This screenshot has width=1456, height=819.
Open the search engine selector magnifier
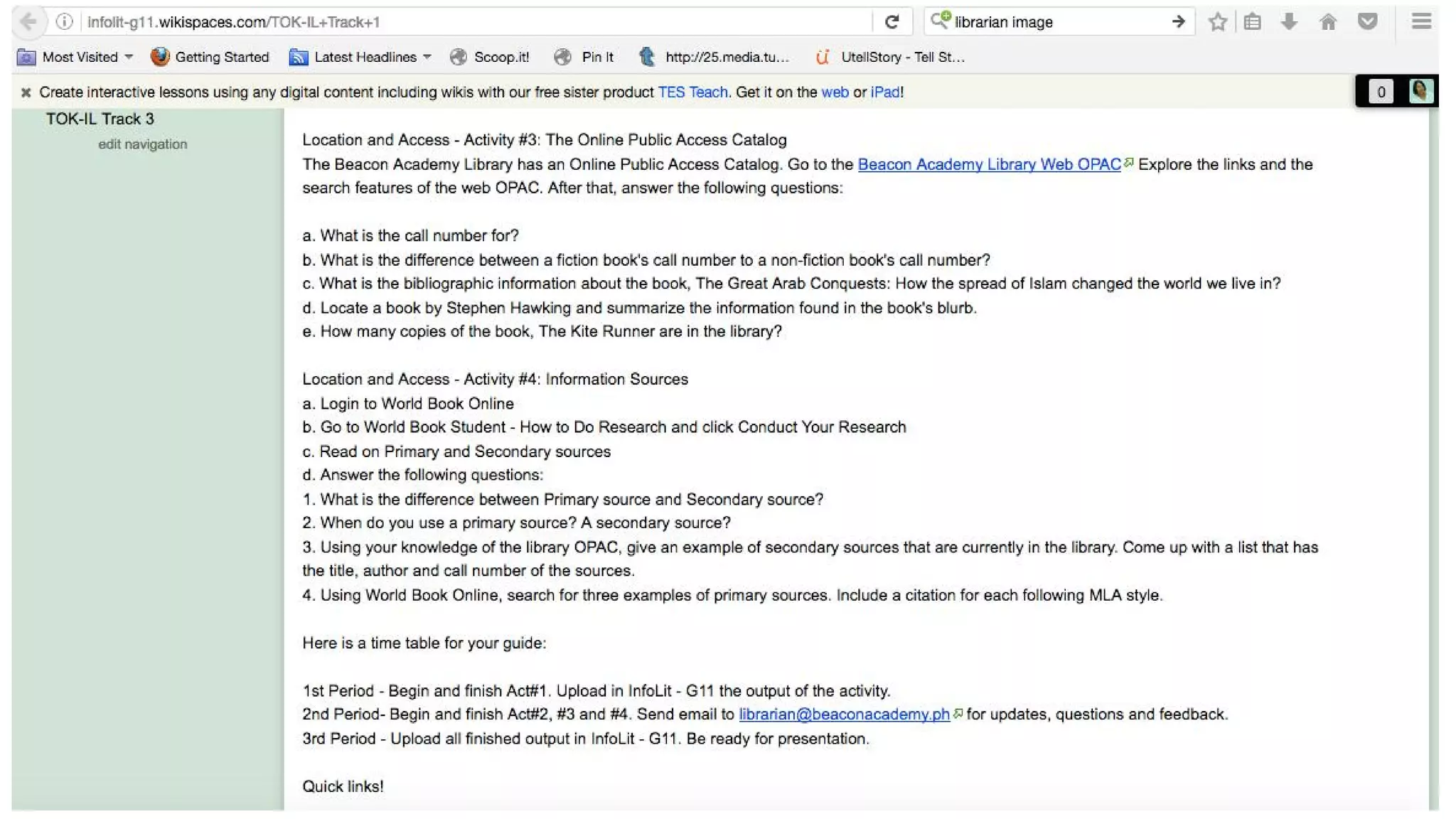tap(941, 21)
